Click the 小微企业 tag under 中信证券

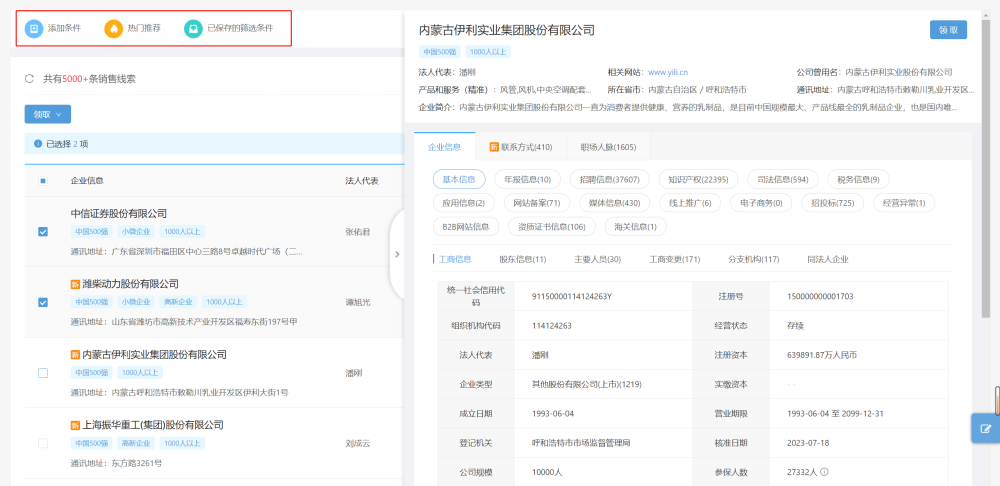click(x=136, y=232)
